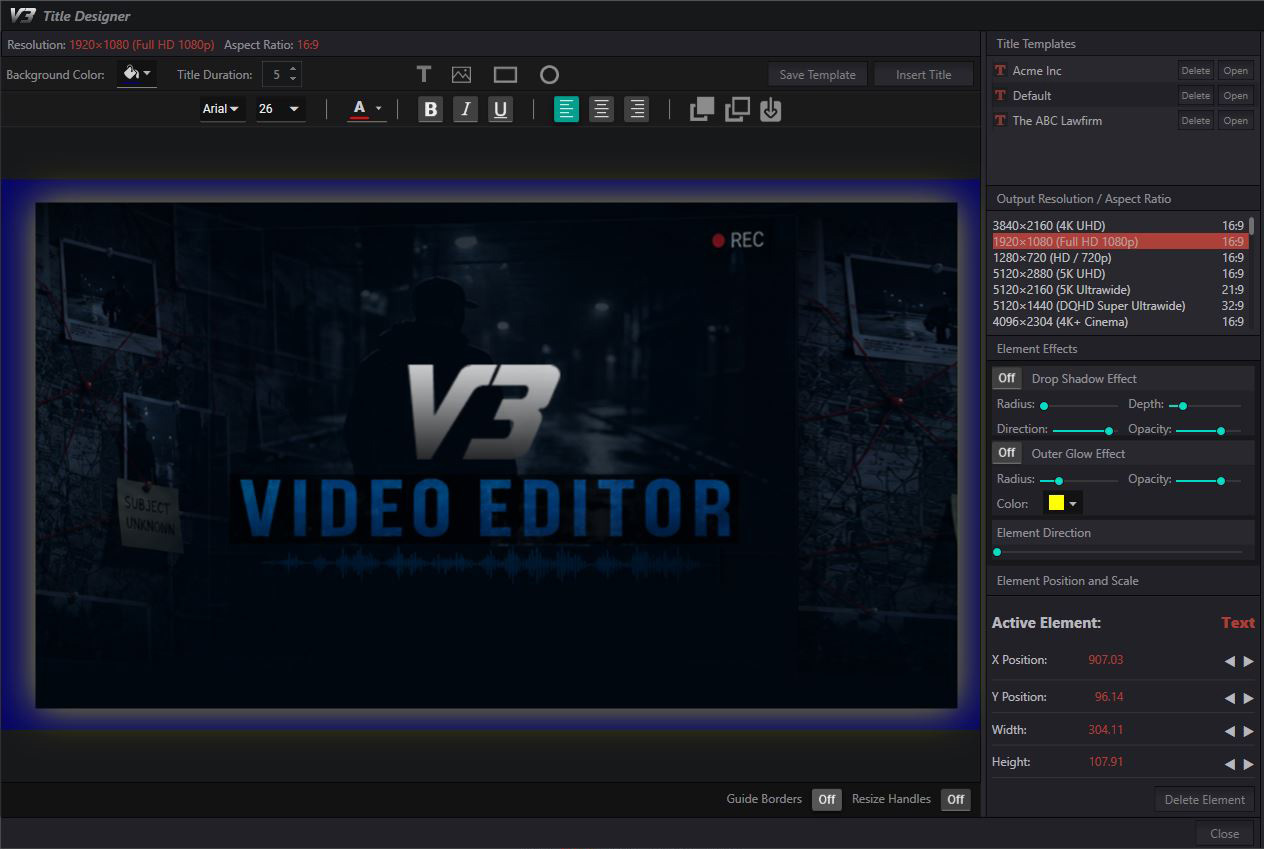
Task: Send element to back icon
Action: click(x=737, y=109)
